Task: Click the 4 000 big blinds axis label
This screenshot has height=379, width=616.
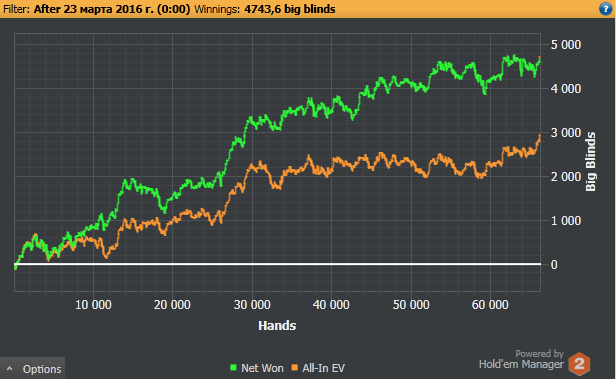Action: pyautogui.click(x=566, y=89)
